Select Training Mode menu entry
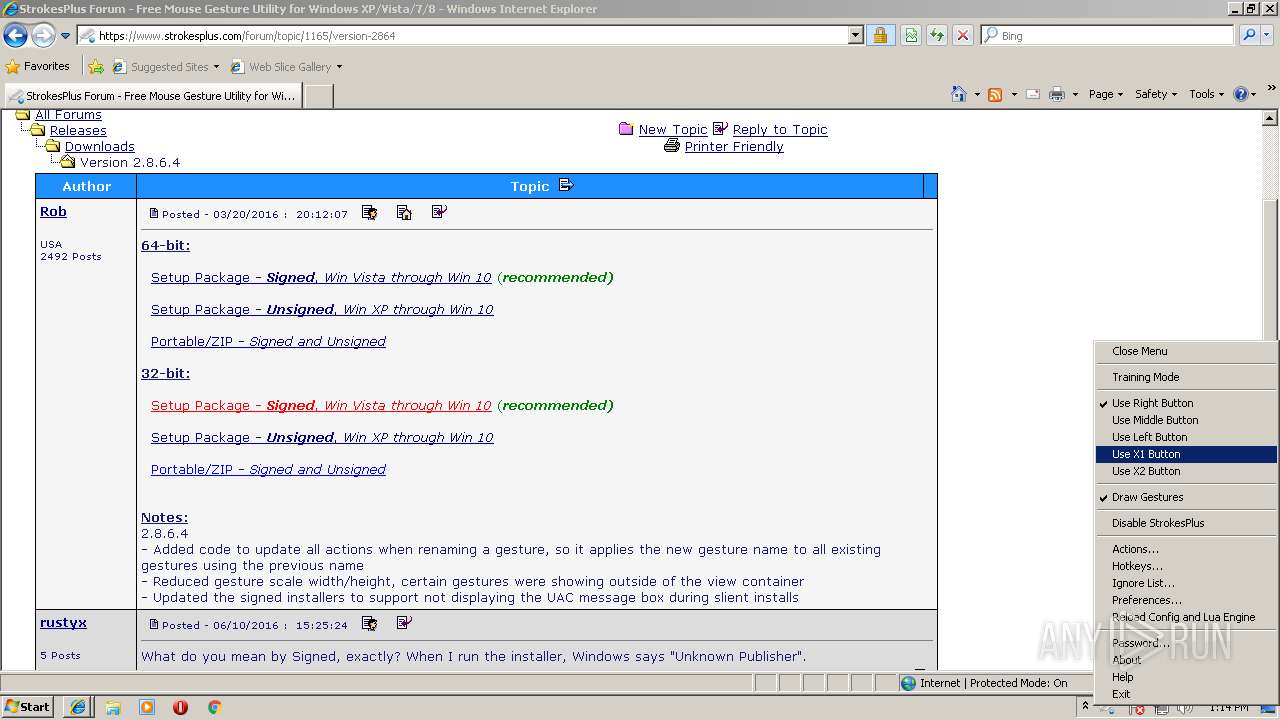The image size is (1280, 720). point(1186,377)
